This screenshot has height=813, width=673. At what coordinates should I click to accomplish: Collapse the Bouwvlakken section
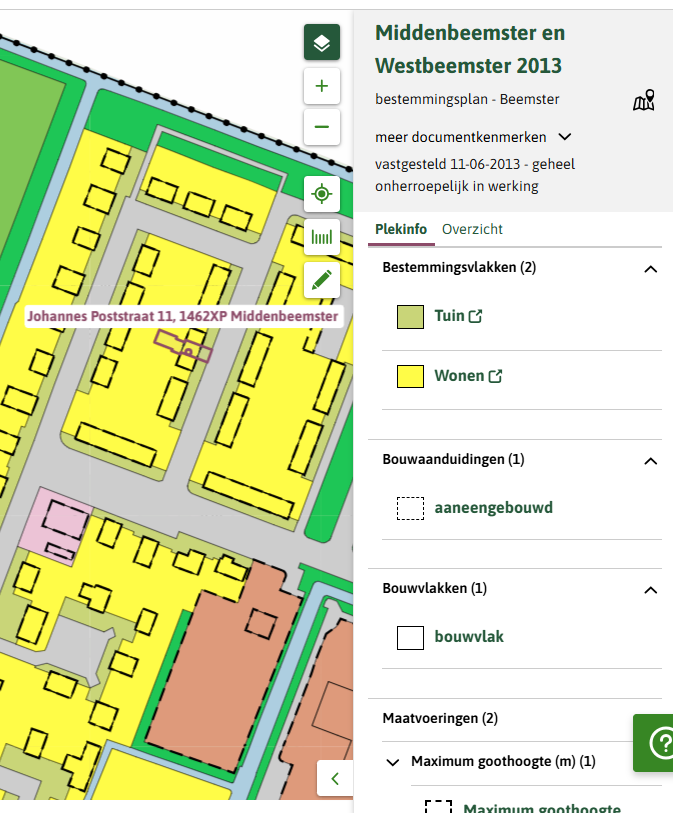click(650, 589)
